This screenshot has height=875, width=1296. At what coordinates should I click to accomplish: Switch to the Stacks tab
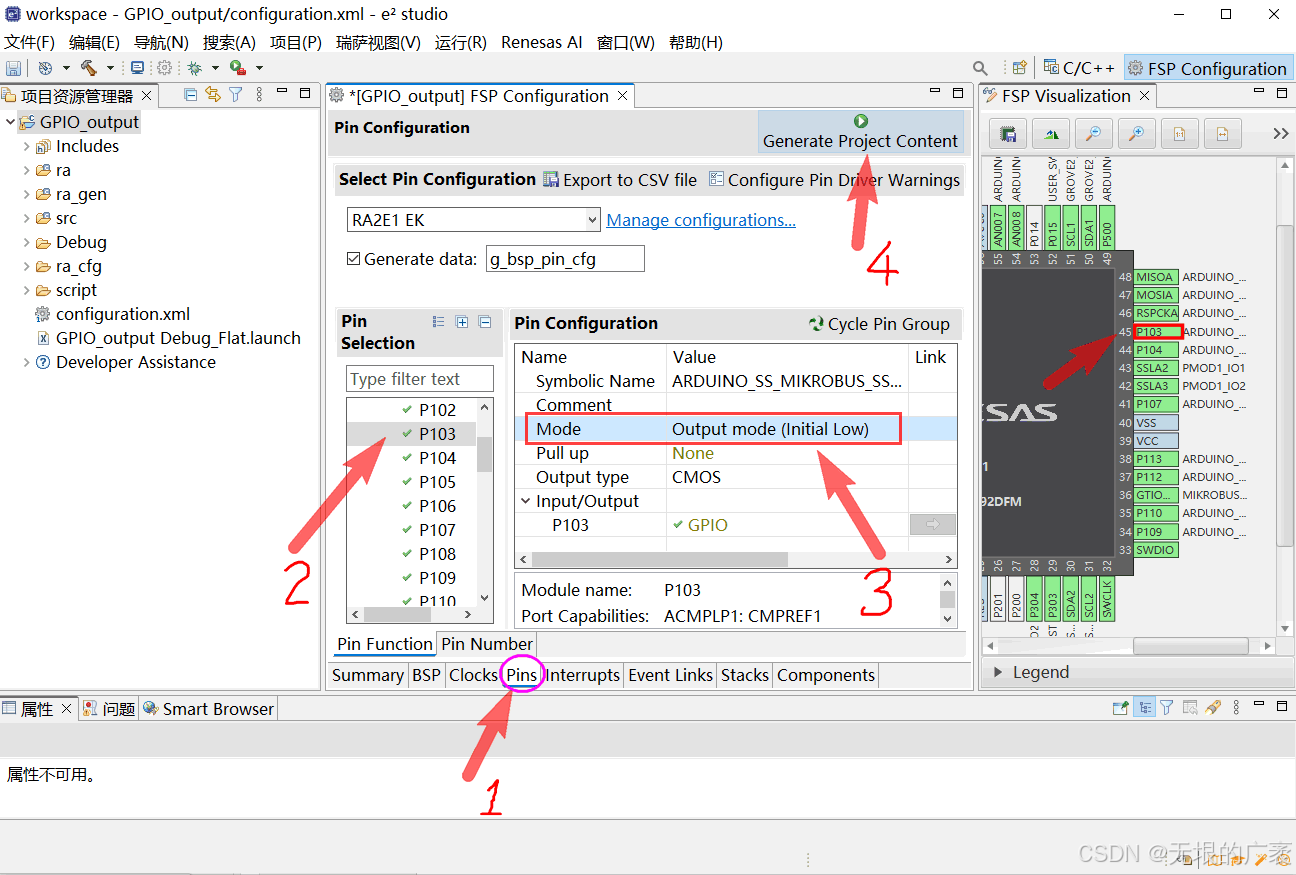pos(745,675)
